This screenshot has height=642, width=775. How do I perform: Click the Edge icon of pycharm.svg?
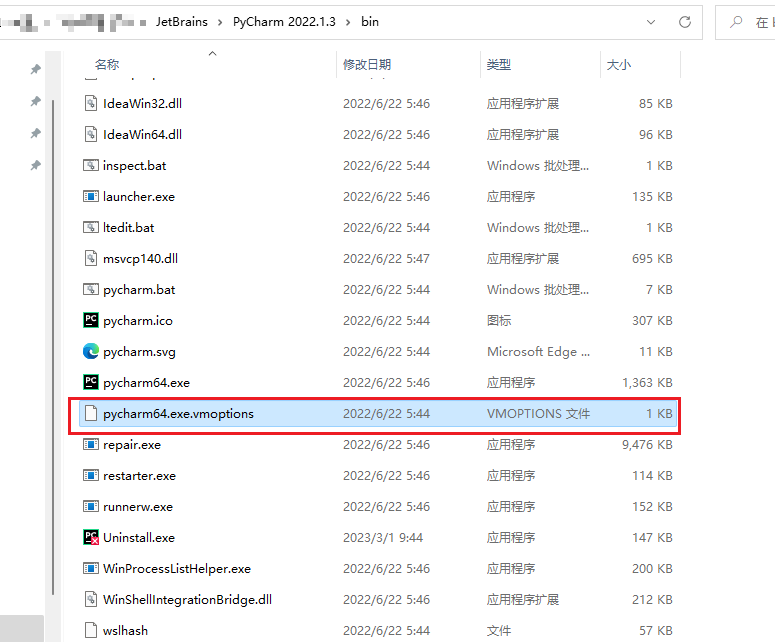90,351
